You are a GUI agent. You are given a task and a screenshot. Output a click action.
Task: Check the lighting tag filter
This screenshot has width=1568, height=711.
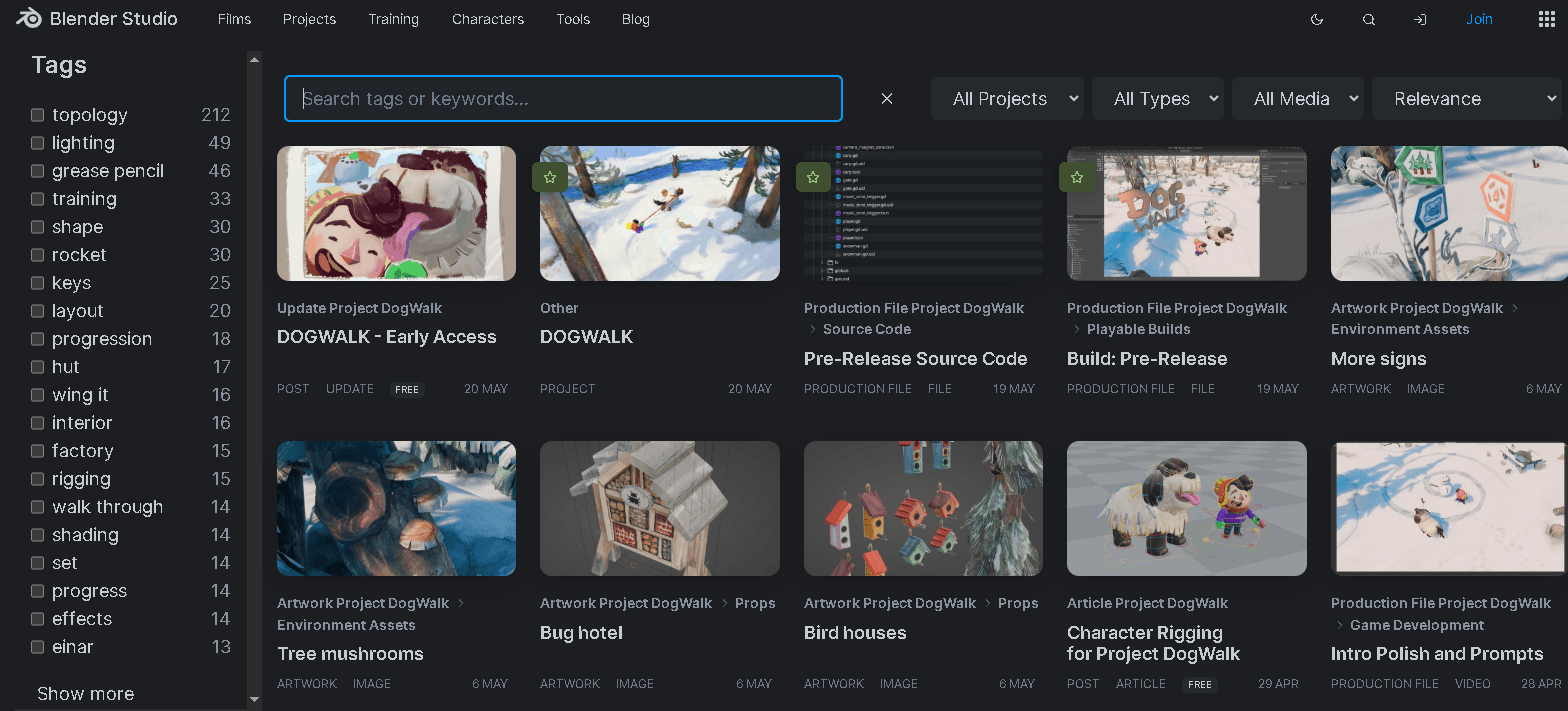(37, 143)
